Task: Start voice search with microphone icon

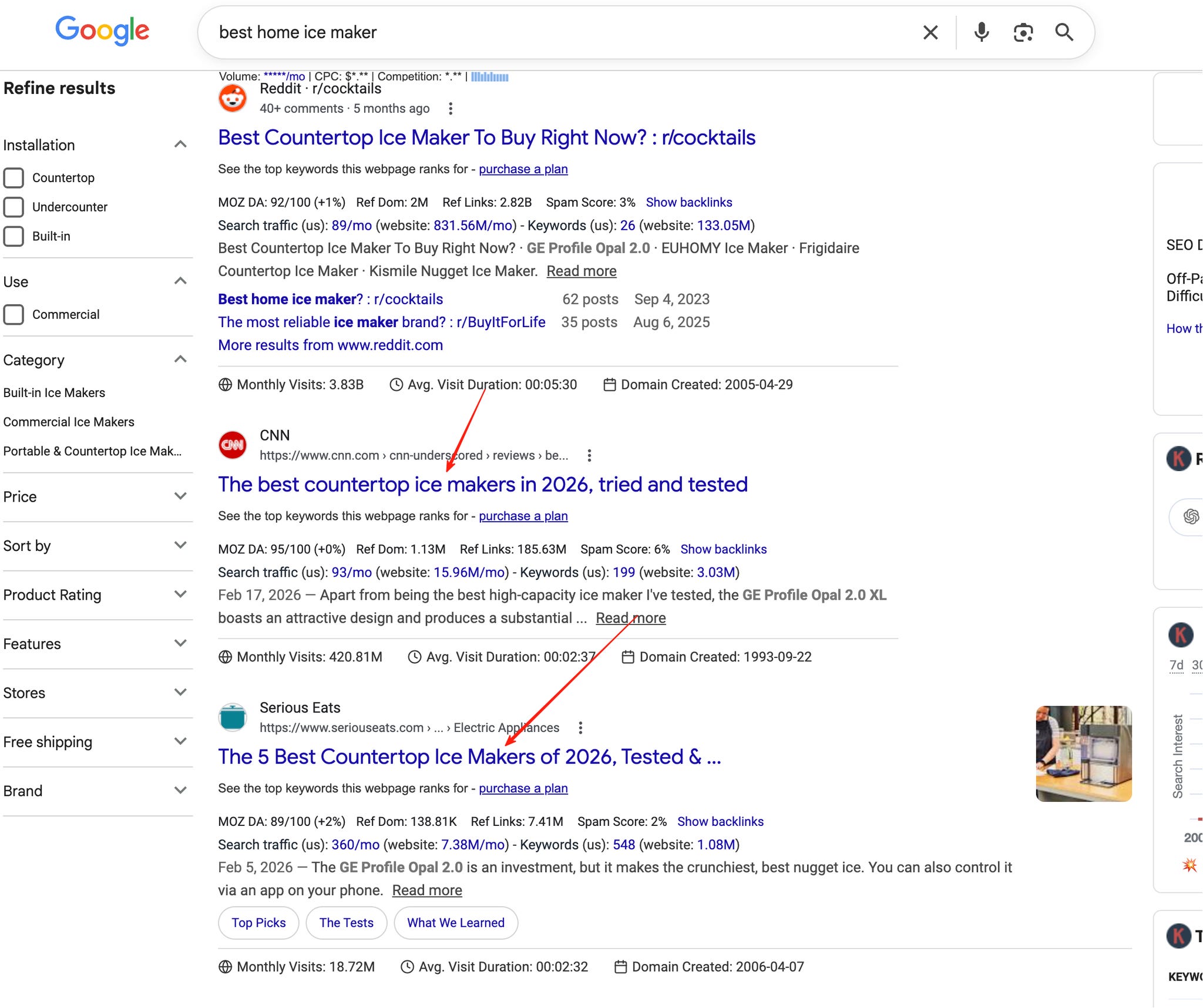Action: (981, 32)
